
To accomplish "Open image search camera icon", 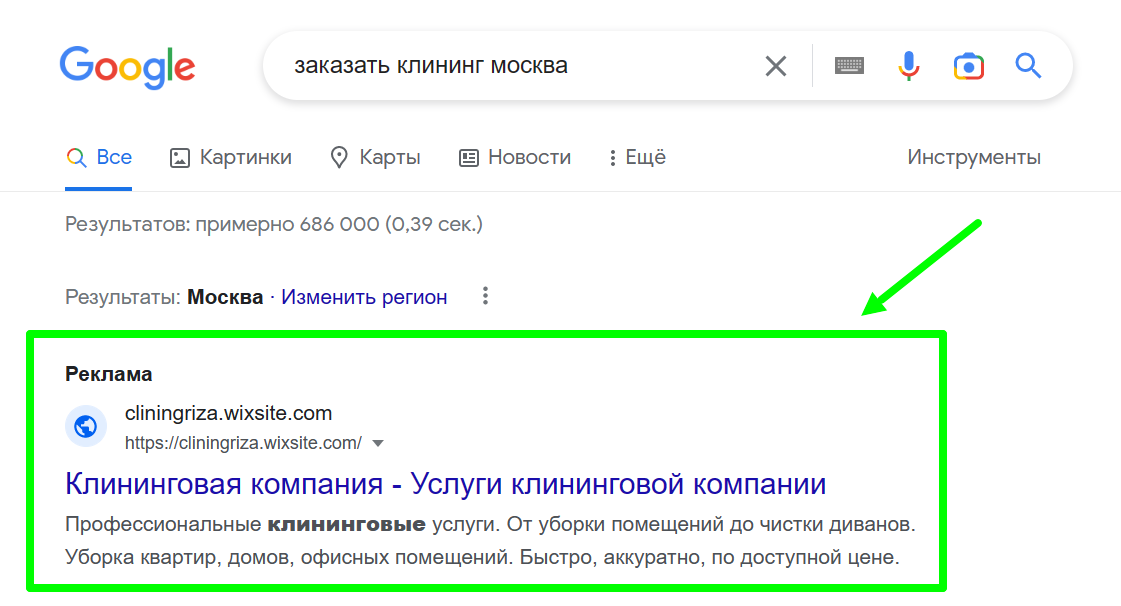I will [x=969, y=66].
